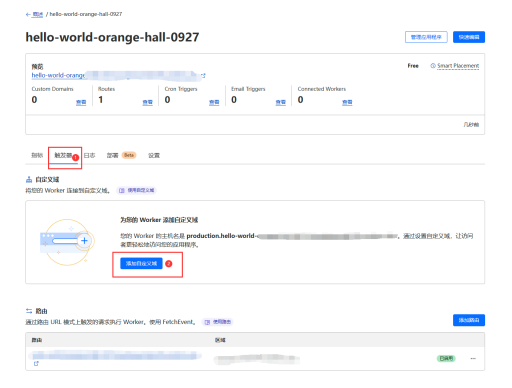Click the Smart Placement info icon
The width and height of the screenshot is (512, 388).
[x=433, y=66]
